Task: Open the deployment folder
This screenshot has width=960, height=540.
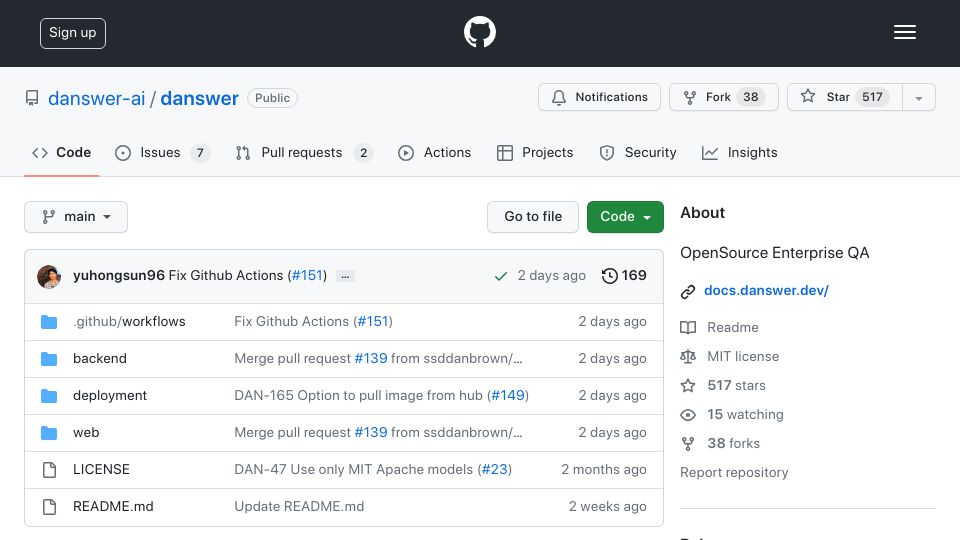Action: point(110,396)
